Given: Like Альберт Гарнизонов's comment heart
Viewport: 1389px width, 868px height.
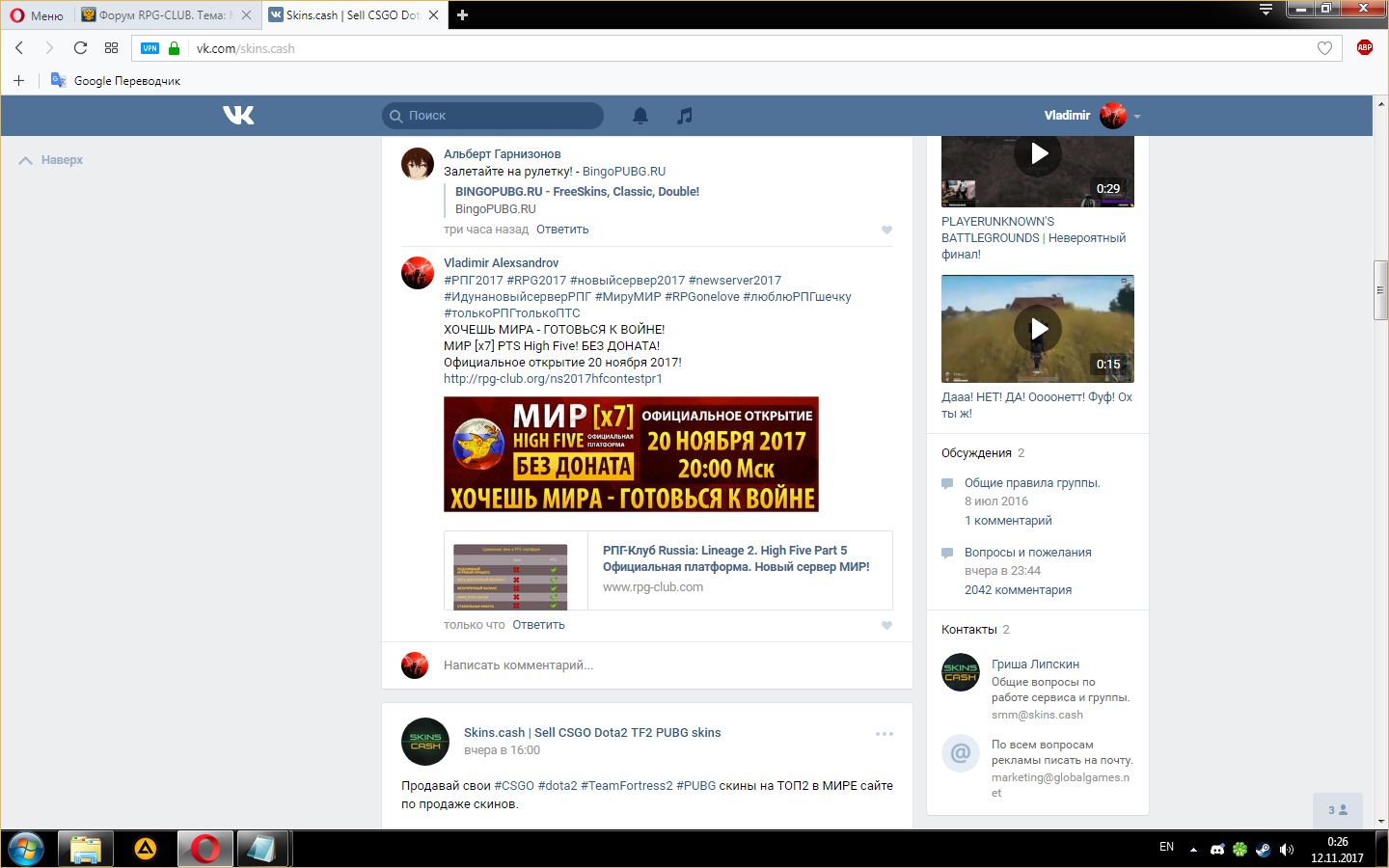Looking at the screenshot, I should (886, 230).
